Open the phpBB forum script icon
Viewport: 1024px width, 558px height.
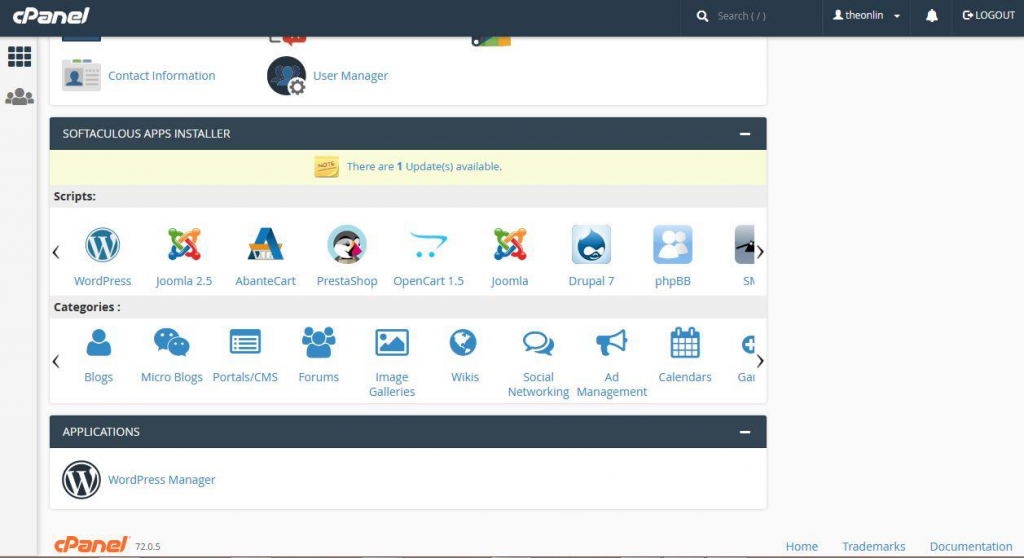(673, 245)
